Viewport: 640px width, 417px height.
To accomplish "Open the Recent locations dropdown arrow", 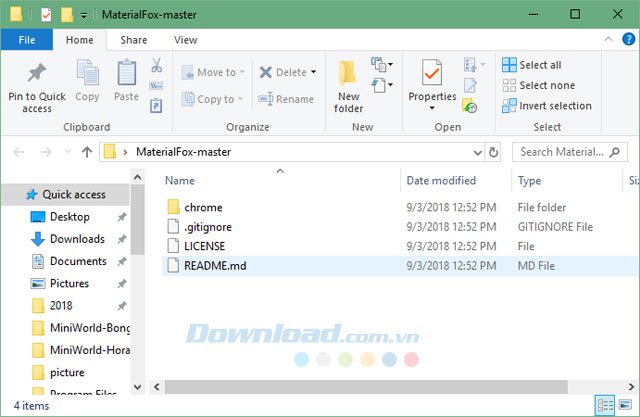I will click(68, 152).
